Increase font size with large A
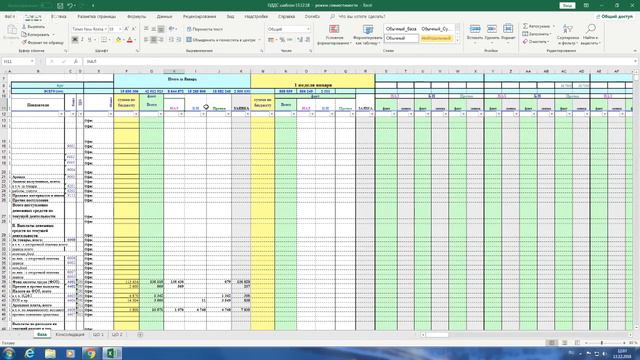The image size is (640, 360). [126, 29]
